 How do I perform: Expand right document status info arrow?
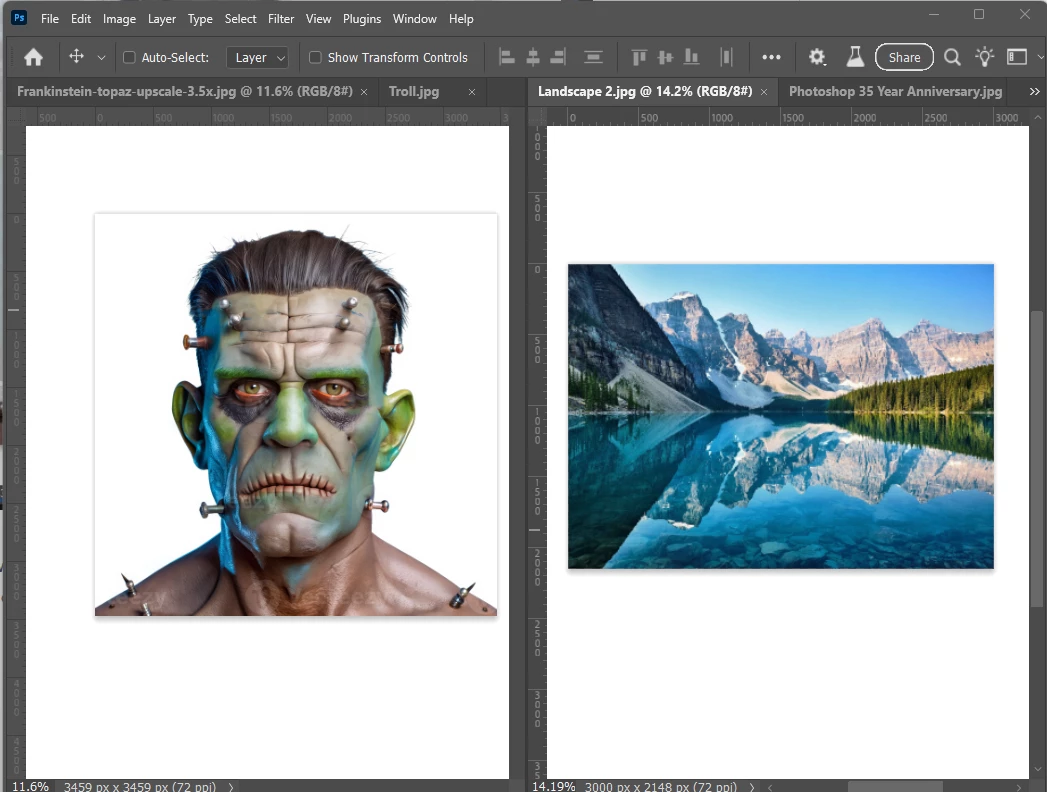(753, 787)
